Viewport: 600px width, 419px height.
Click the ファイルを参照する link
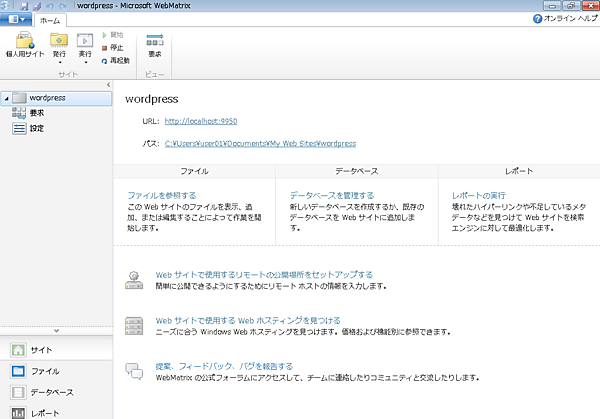click(x=161, y=195)
